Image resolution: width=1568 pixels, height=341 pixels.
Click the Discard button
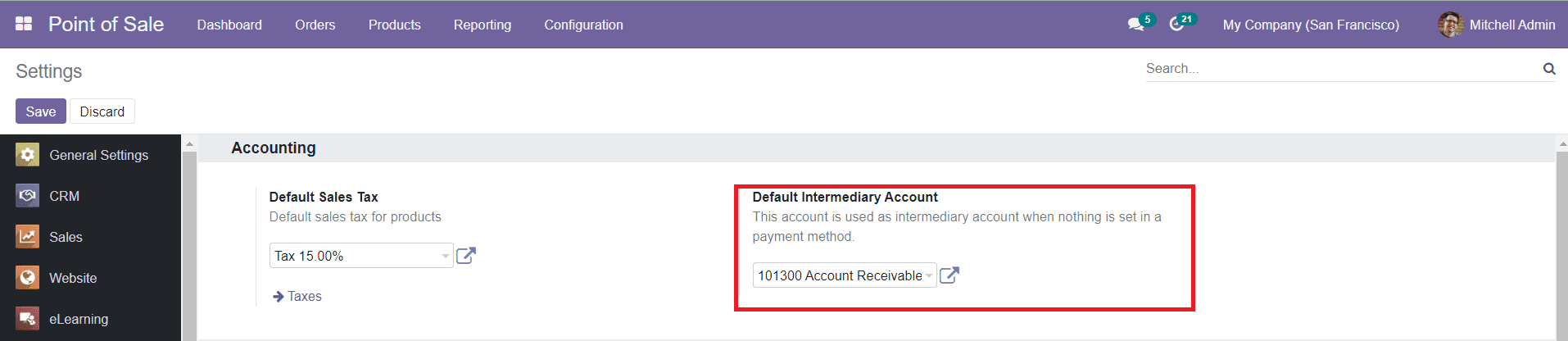[102, 111]
